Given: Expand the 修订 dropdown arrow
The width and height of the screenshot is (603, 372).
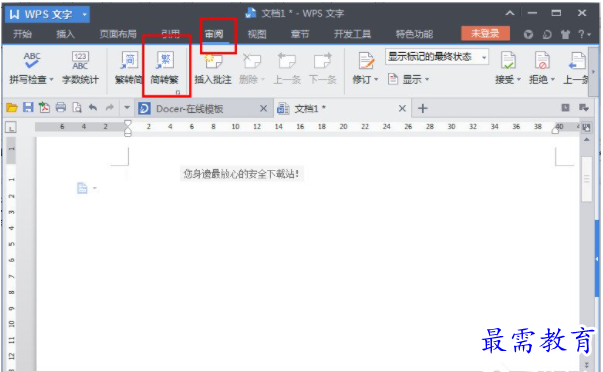Looking at the screenshot, I should coord(376,80).
